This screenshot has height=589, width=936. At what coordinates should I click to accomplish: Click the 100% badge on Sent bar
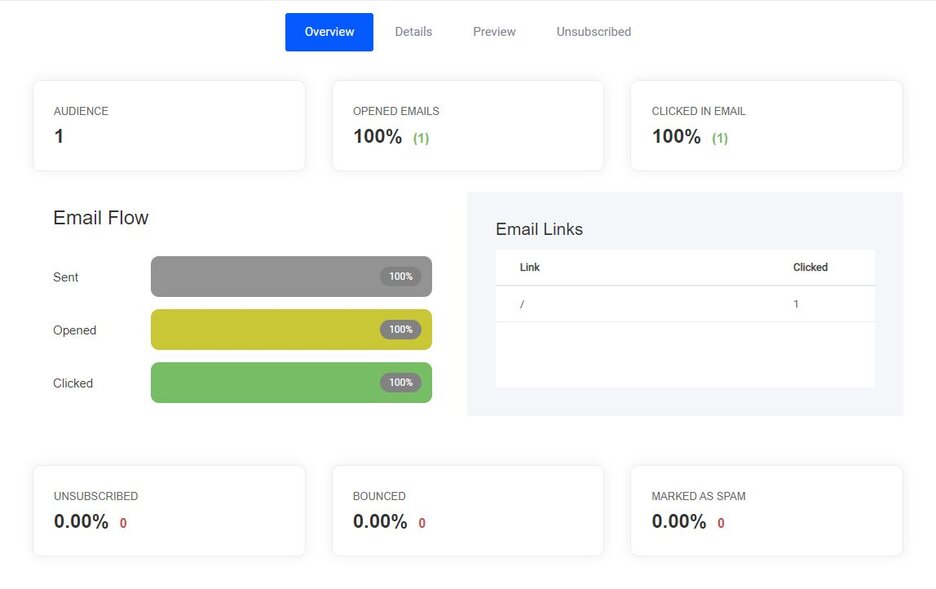pyautogui.click(x=401, y=276)
